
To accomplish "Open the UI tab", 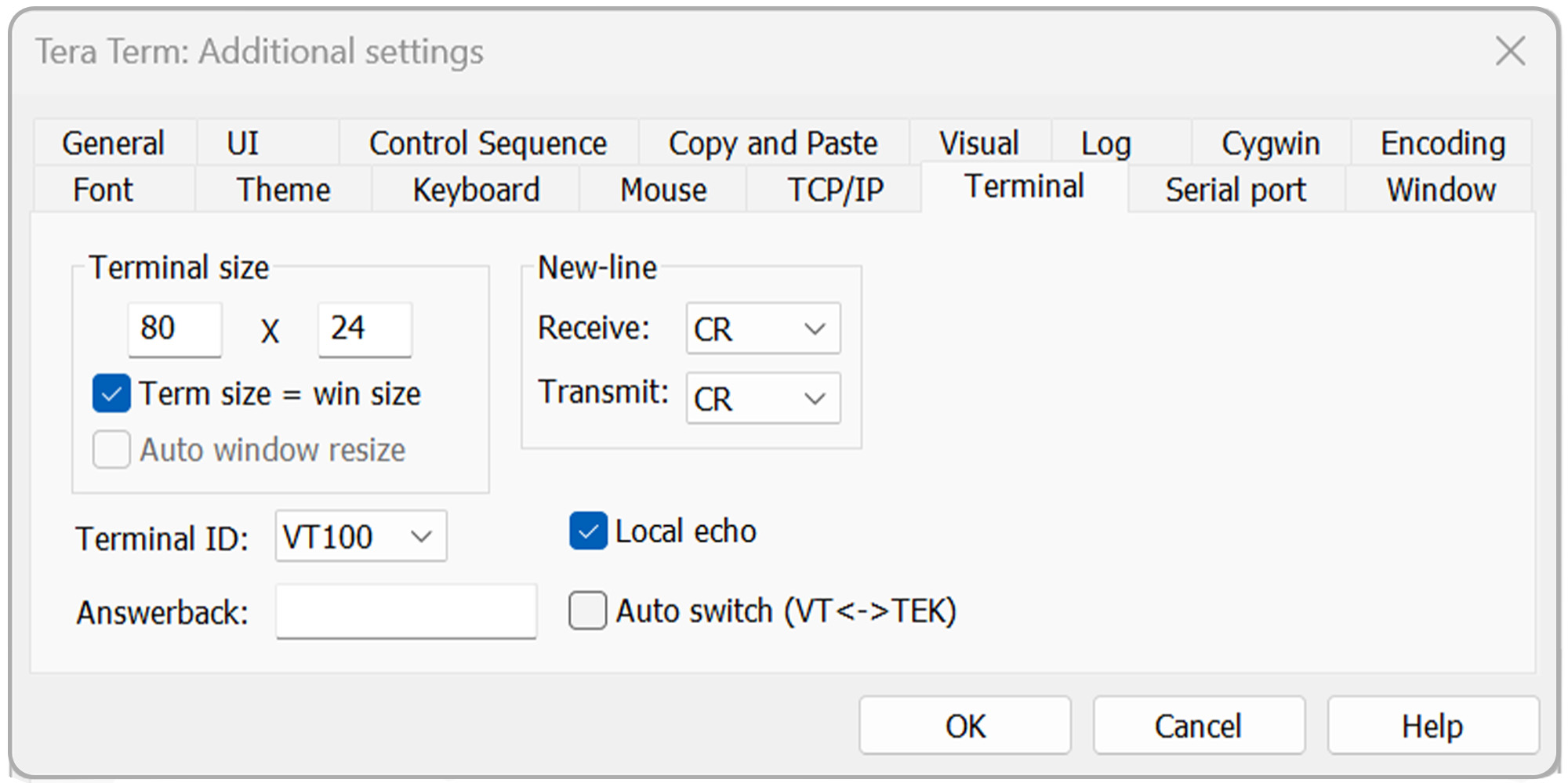I will coord(267,143).
